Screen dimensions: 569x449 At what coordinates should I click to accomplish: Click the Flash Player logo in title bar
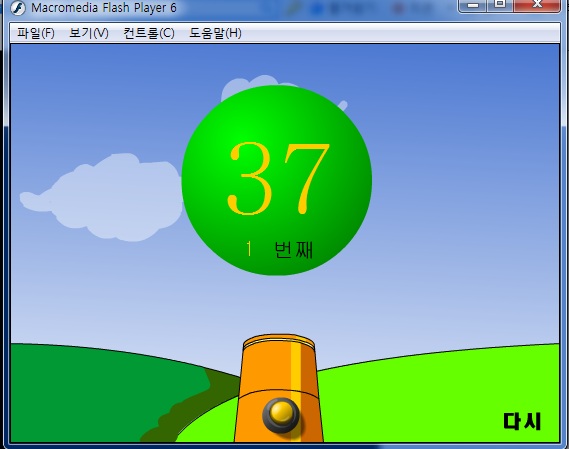pyautogui.click(x=17, y=8)
